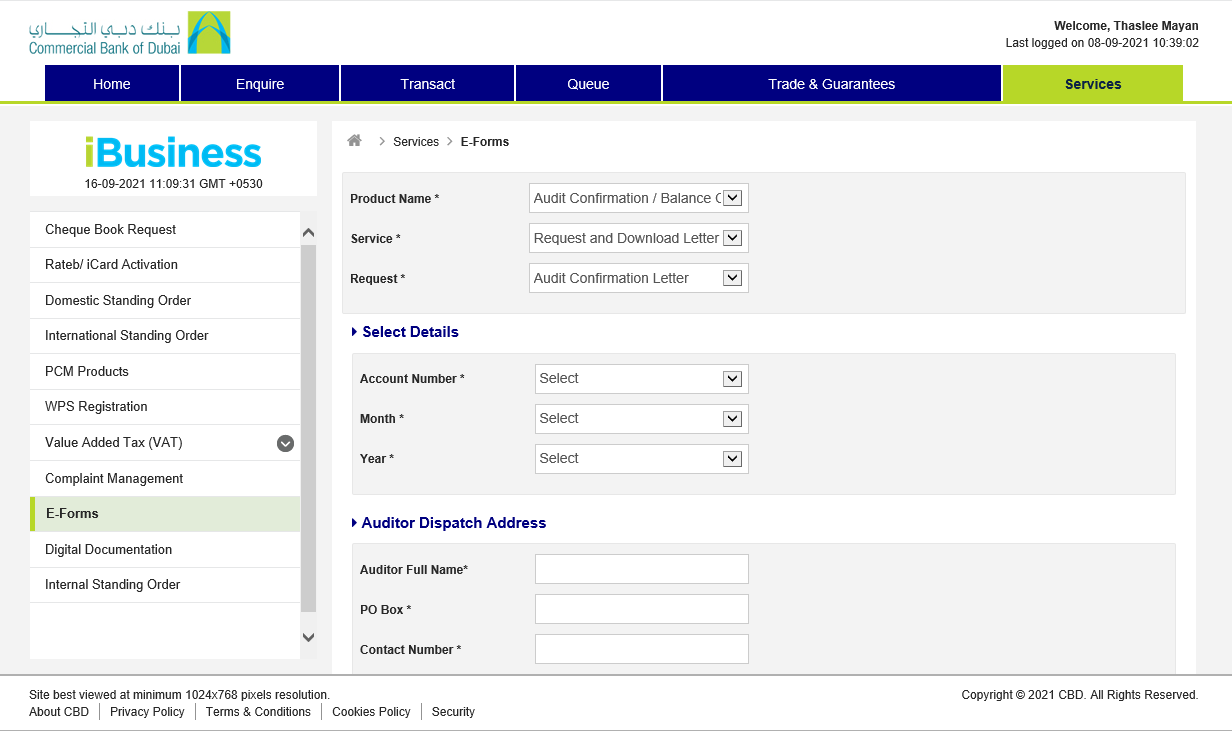Open Complaint Management
This screenshot has height=732, width=1232.
pyautogui.click(x=165, y=479)
